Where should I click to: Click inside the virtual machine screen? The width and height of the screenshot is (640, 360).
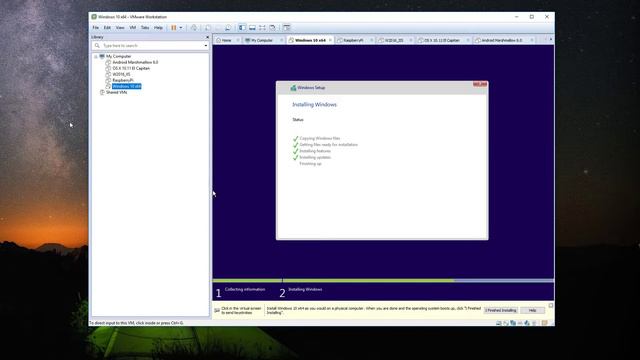tap(383, 173)
